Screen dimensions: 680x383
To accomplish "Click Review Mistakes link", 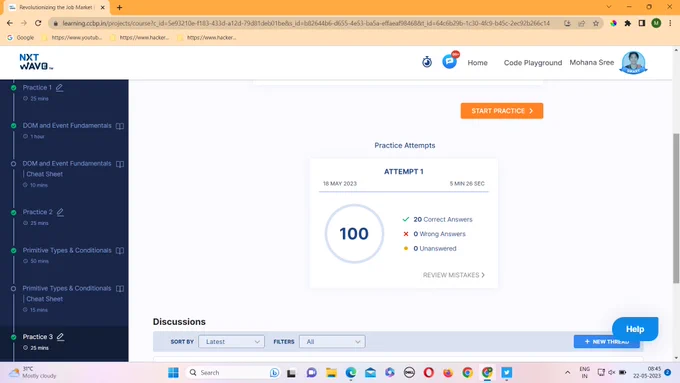I will coord(454,275).
